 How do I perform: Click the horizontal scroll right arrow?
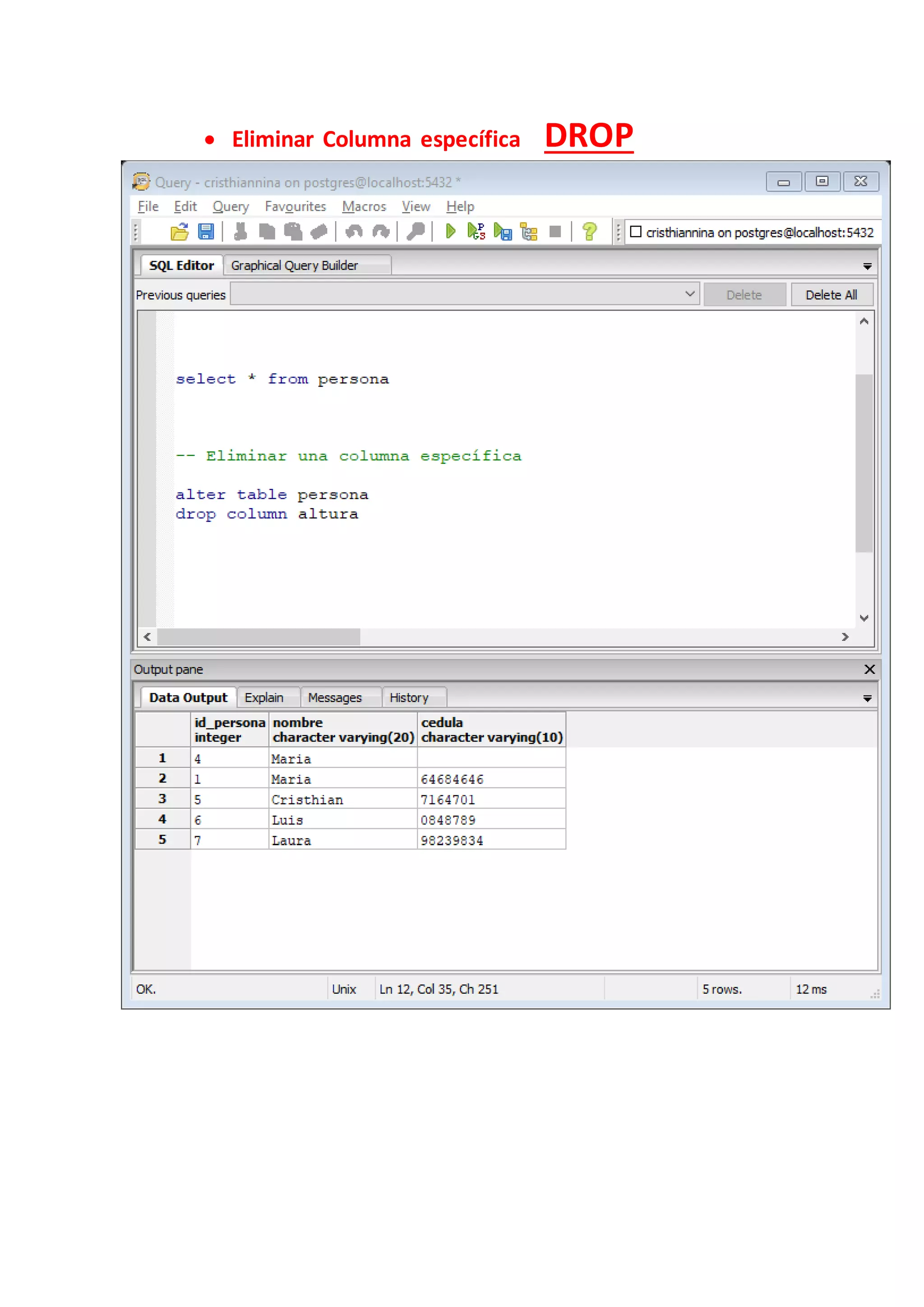[845, 636]
